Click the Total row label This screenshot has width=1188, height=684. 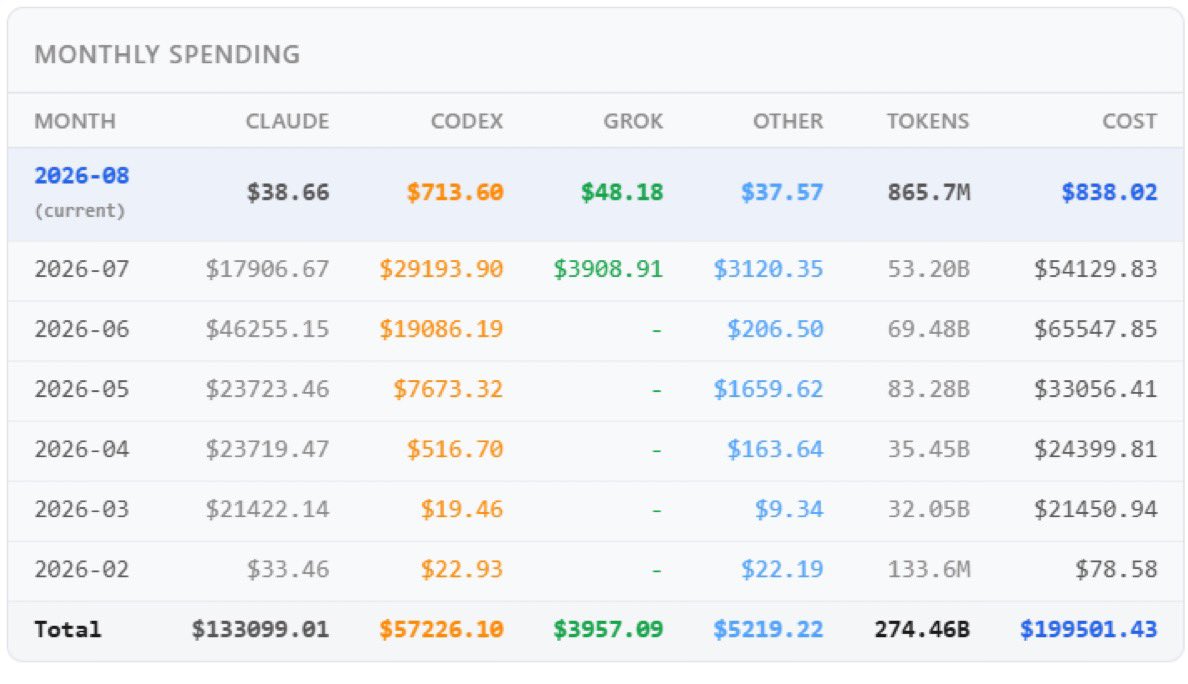pos(67,629)
